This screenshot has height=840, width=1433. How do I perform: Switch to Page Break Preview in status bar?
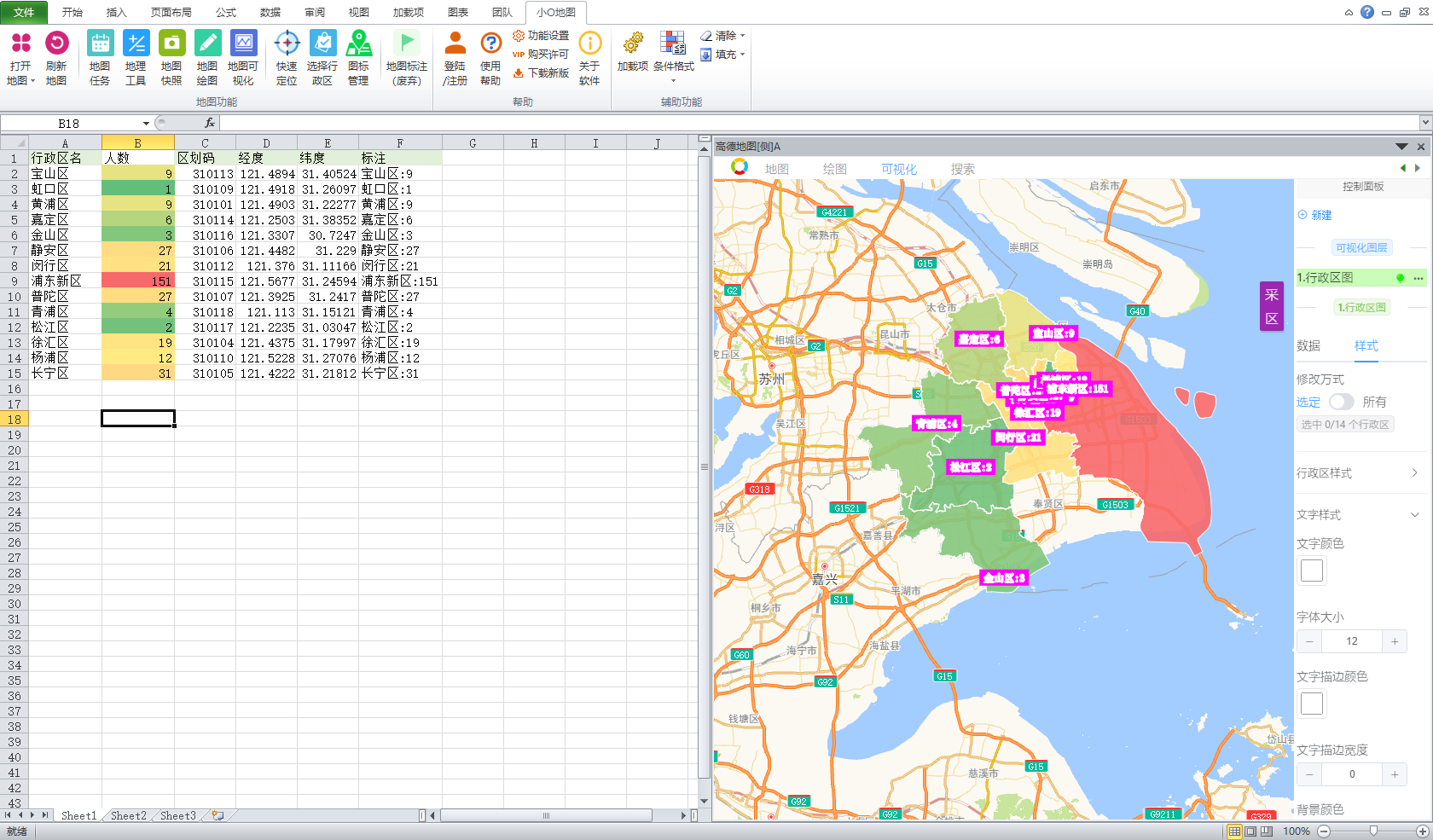point(1267,831)
